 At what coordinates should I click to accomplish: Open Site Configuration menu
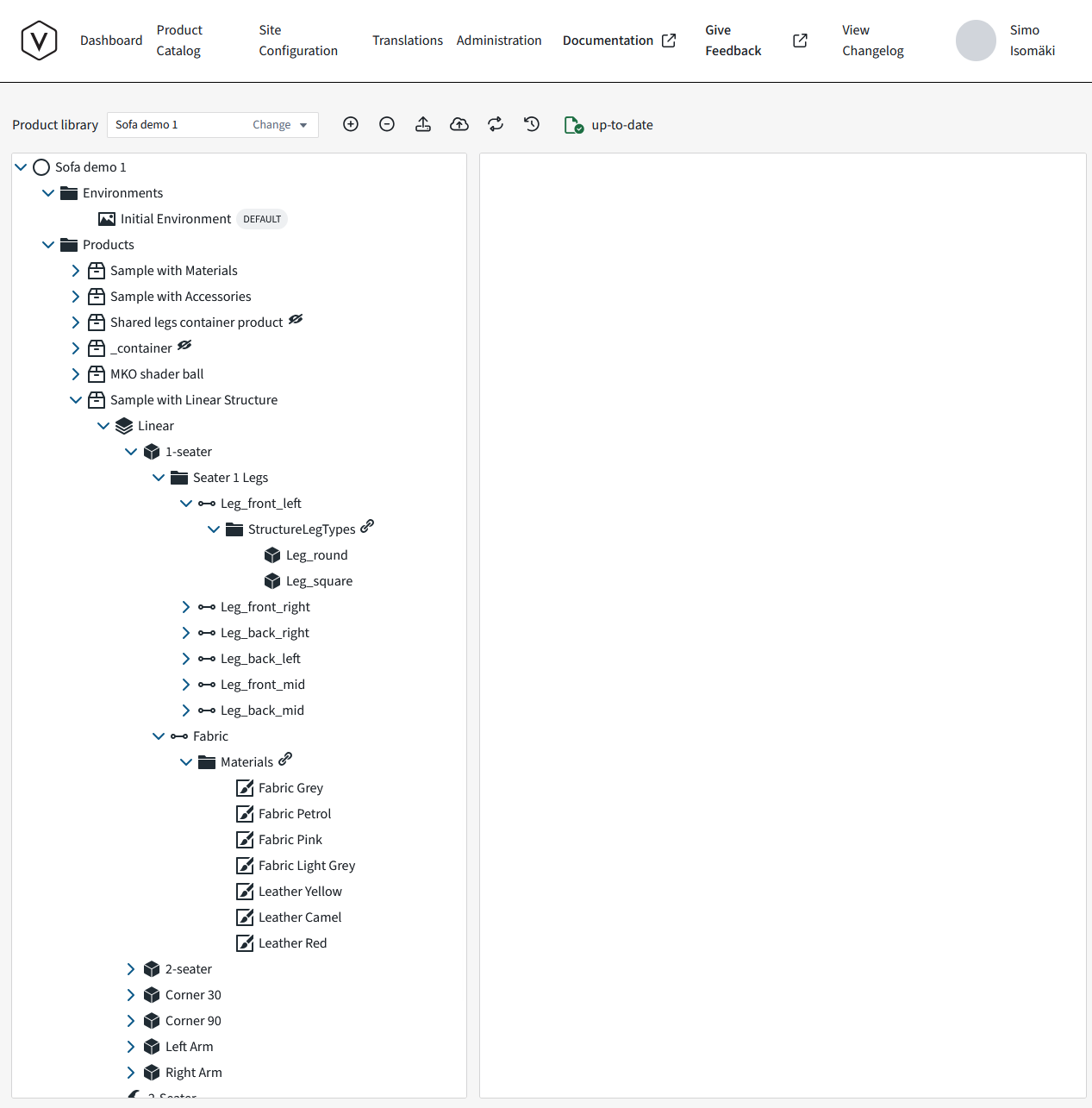point(298,41)
